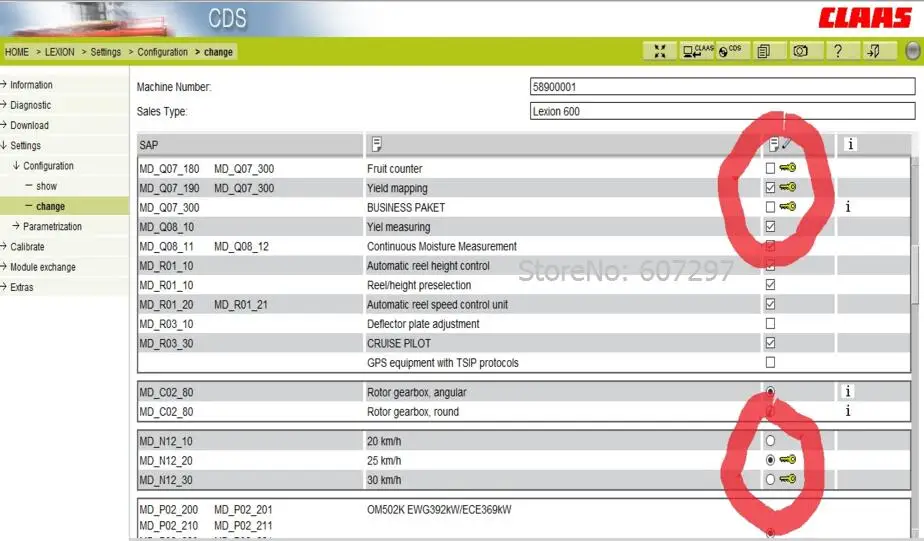Tick the BUSINESS PAKET checkbox
The height and width of the screenshot is (541, 924).
770,207
